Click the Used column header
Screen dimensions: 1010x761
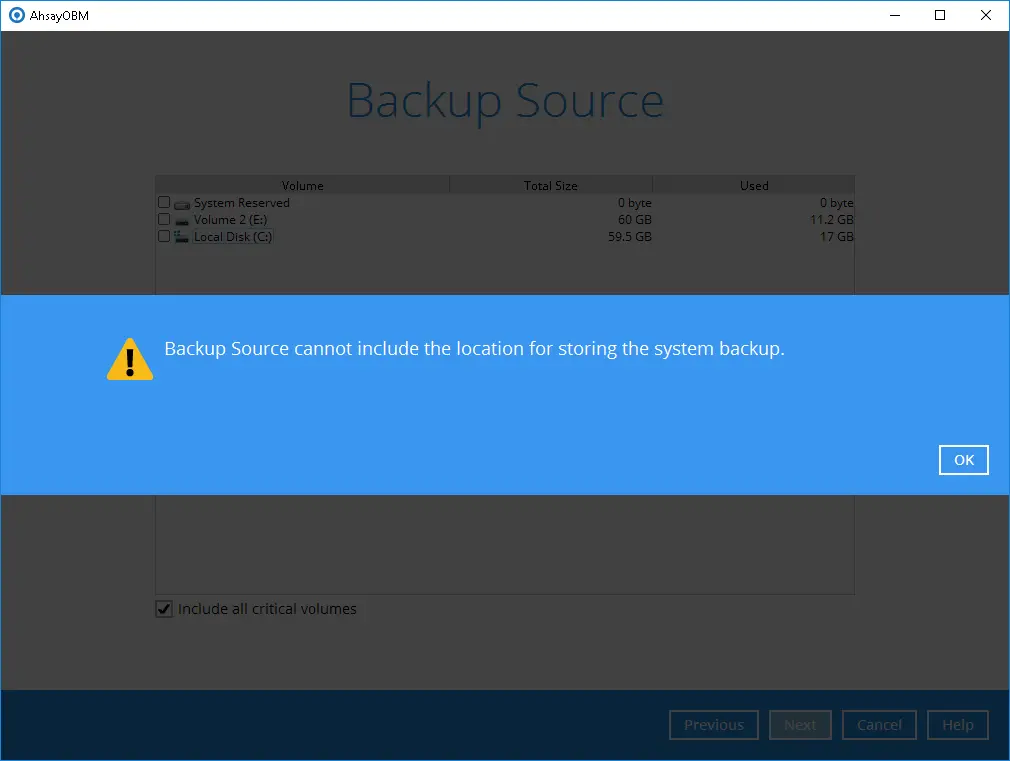pos(754,185)
